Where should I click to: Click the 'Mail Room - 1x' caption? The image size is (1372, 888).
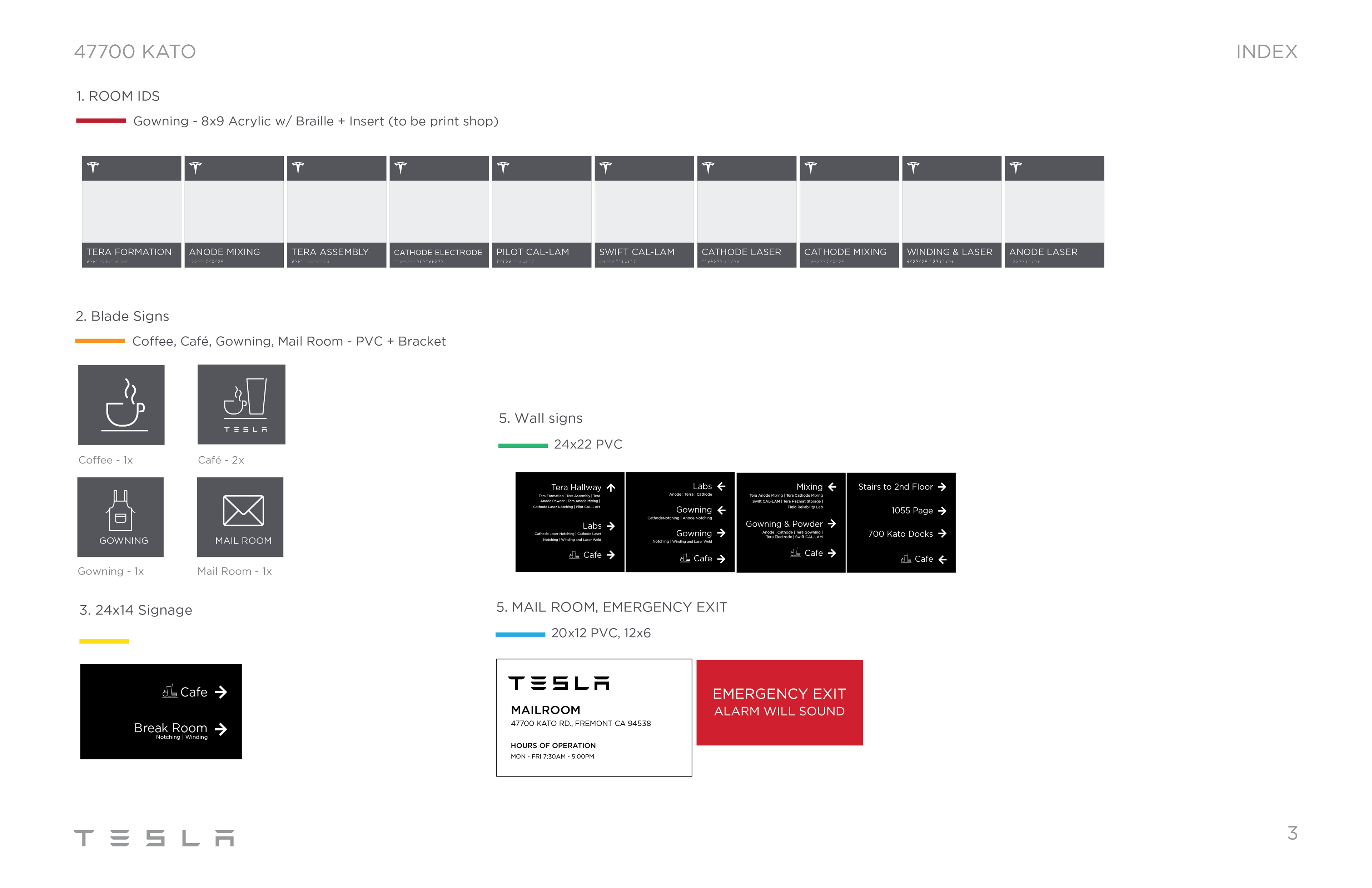tap(235, 571)
